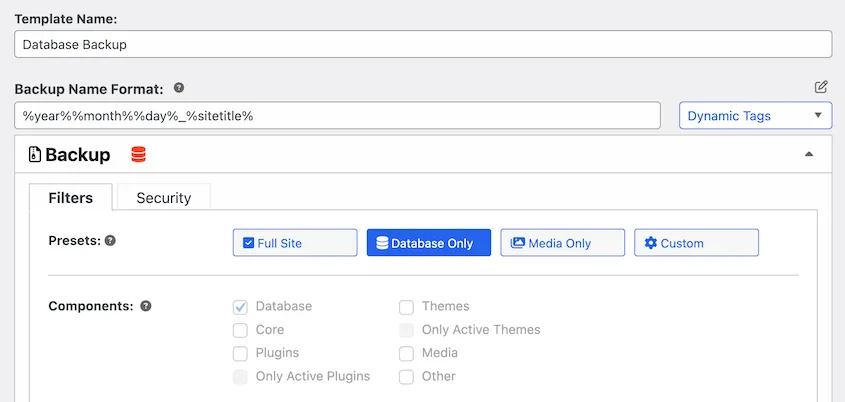Click the Backup Name Format label
845x402 pixels.
tap(89, 89)
